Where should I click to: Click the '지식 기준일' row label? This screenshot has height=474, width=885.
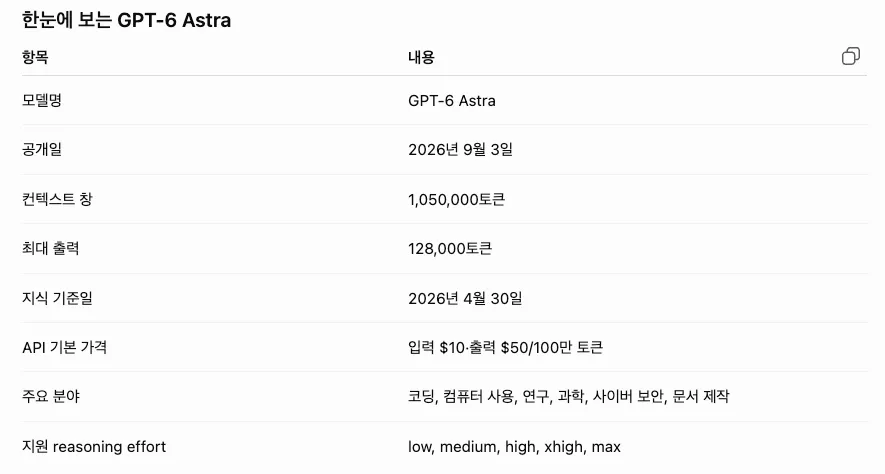57,298
